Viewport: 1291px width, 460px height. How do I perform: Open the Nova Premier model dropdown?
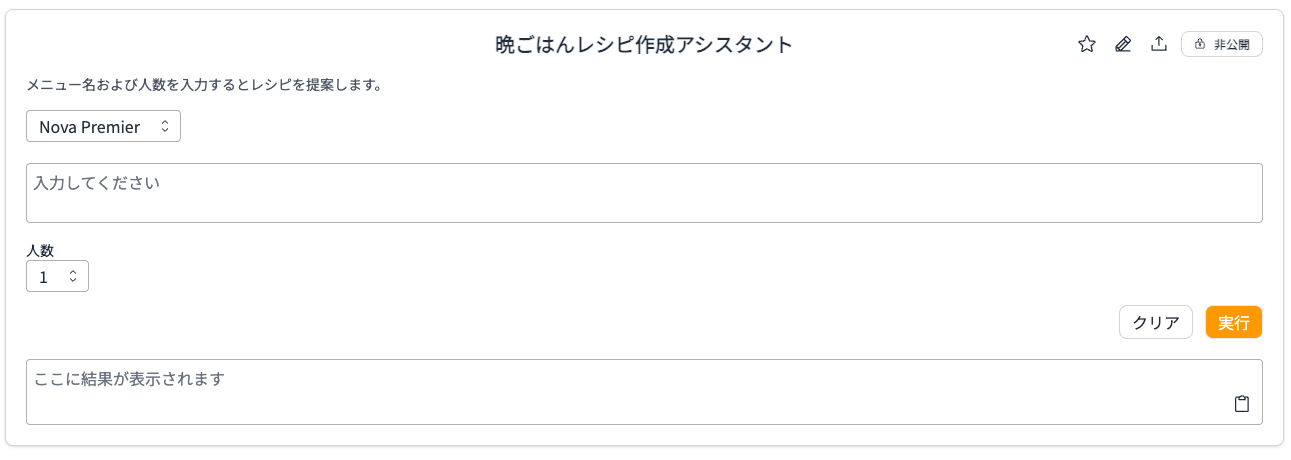pyautogui.click(x=103, y=126)
